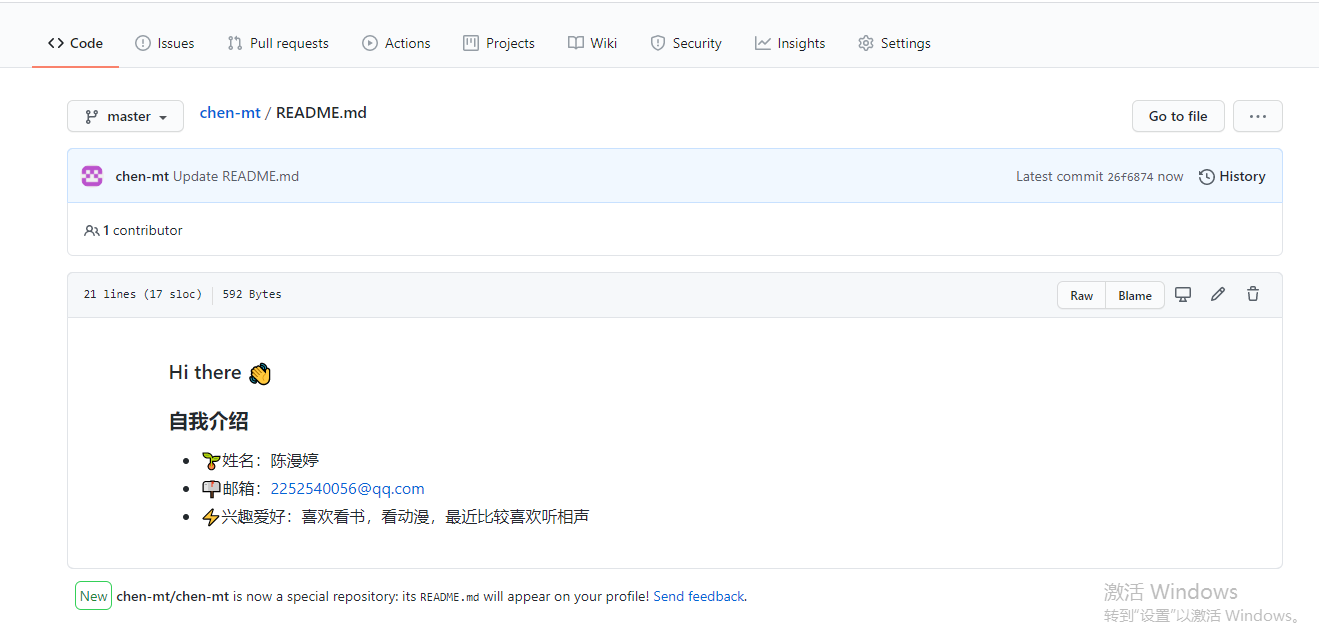
Task: View the Raw file
Action: tap(1081, 295)
